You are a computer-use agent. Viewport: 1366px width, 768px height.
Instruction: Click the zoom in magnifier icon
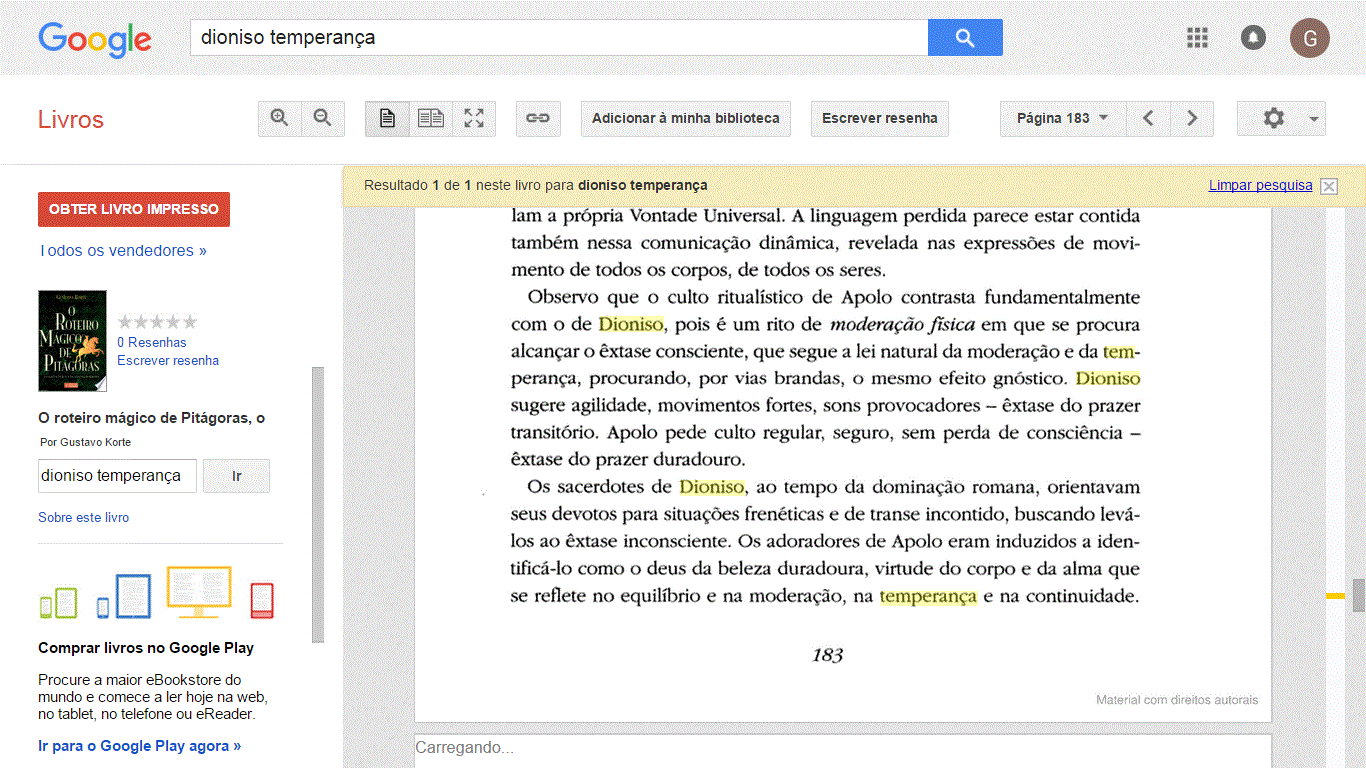(280, 118)
